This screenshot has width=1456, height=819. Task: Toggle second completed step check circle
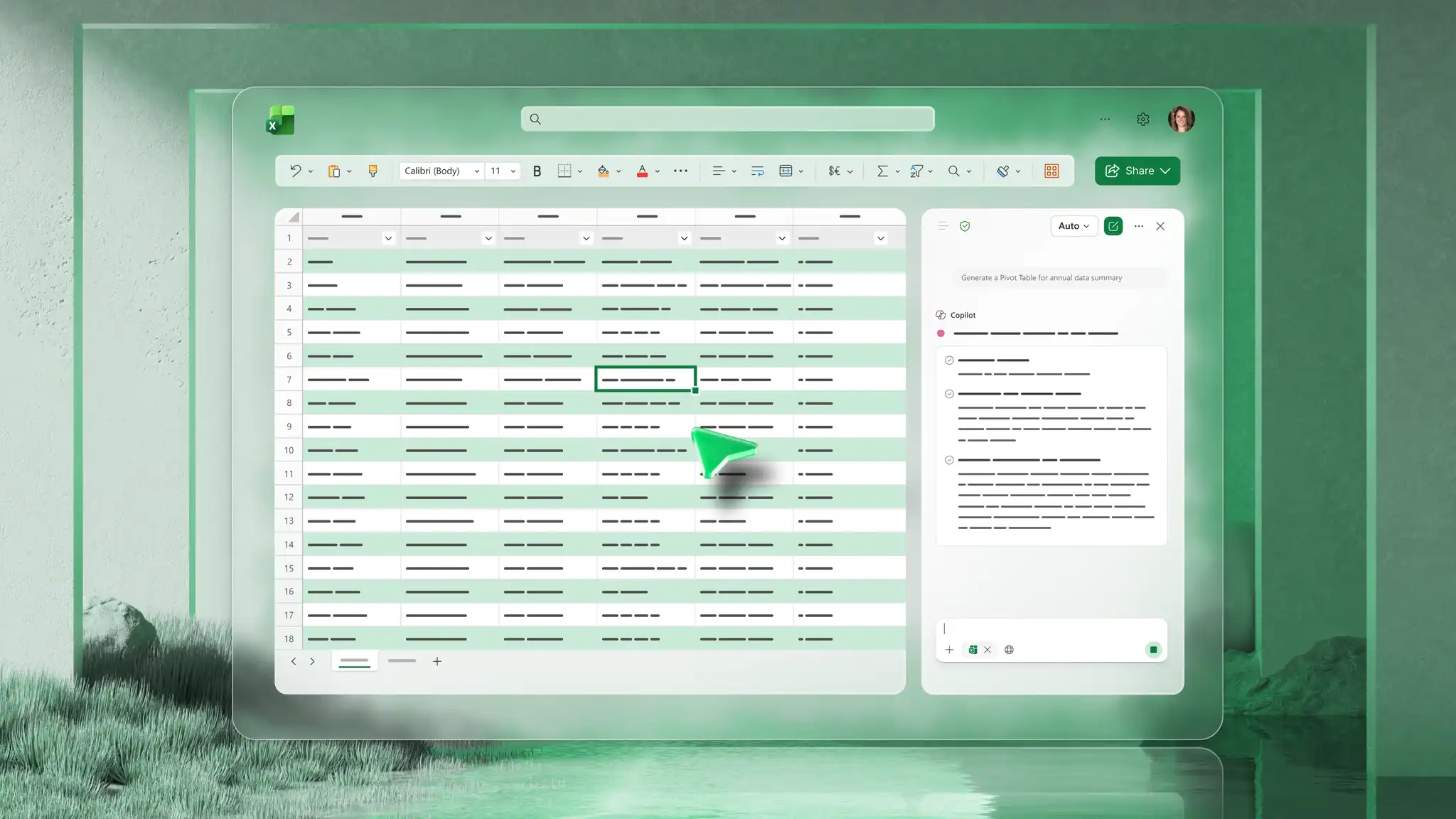pos(949,394)
